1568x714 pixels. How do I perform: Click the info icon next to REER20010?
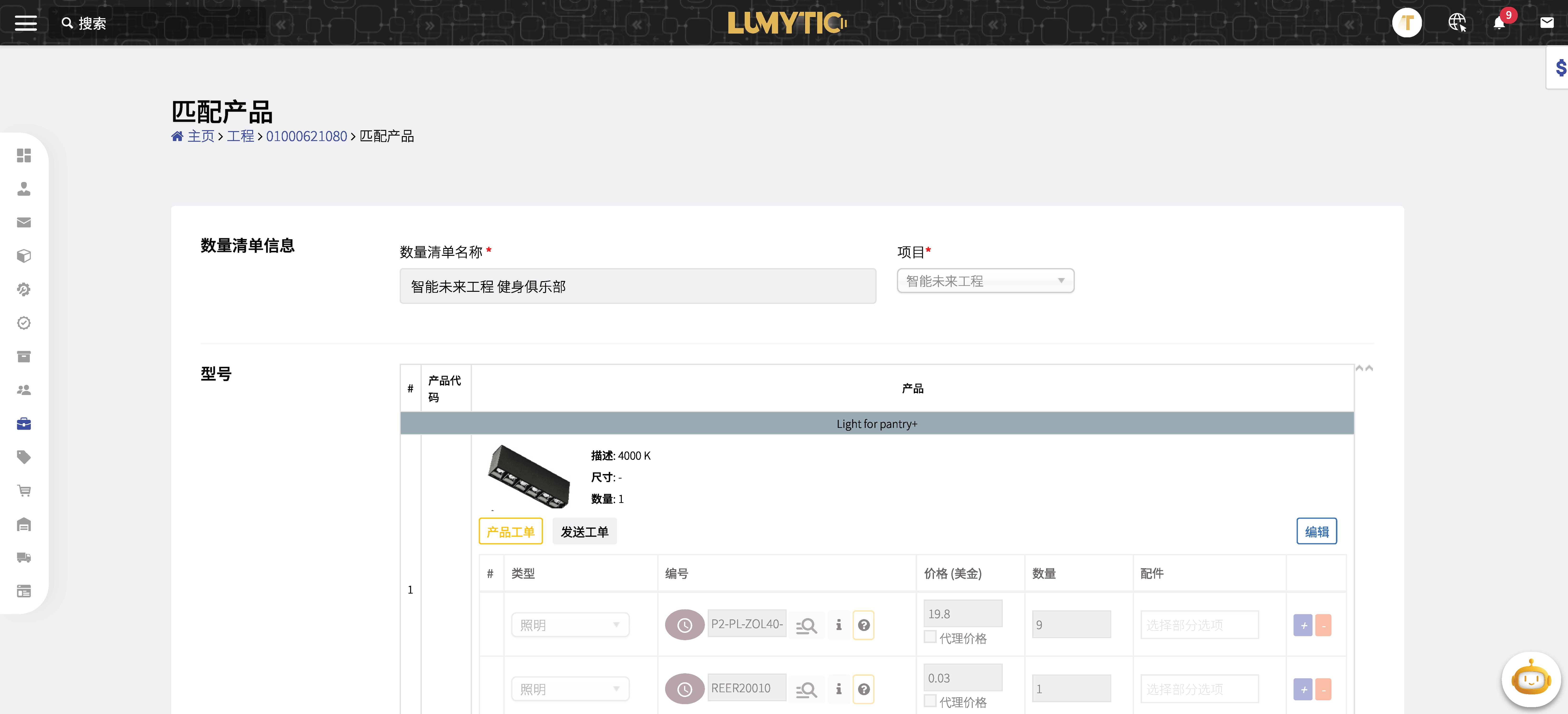coord(839,689)
